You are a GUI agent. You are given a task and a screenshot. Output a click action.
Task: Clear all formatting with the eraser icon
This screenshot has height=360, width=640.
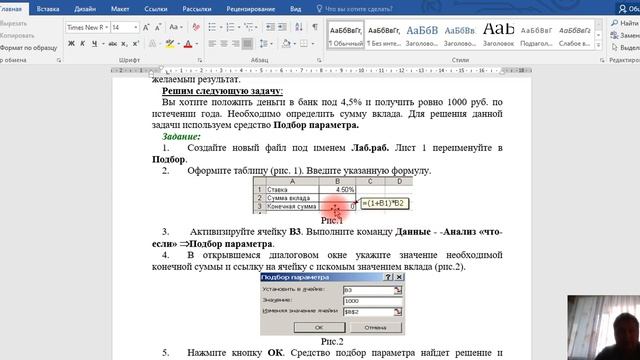[x=196, y=27]
